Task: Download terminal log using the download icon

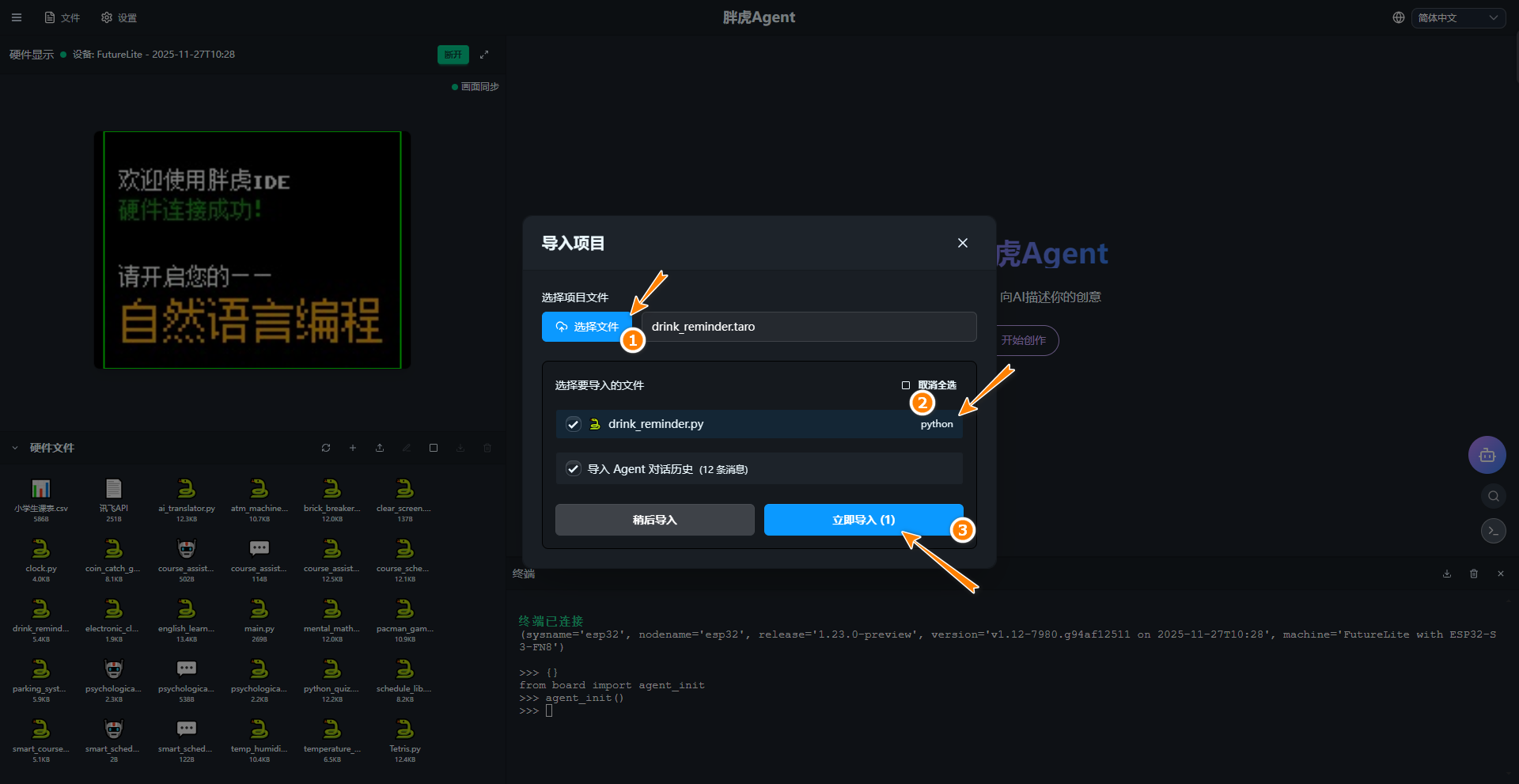Action: click(x=1447, y=574)
